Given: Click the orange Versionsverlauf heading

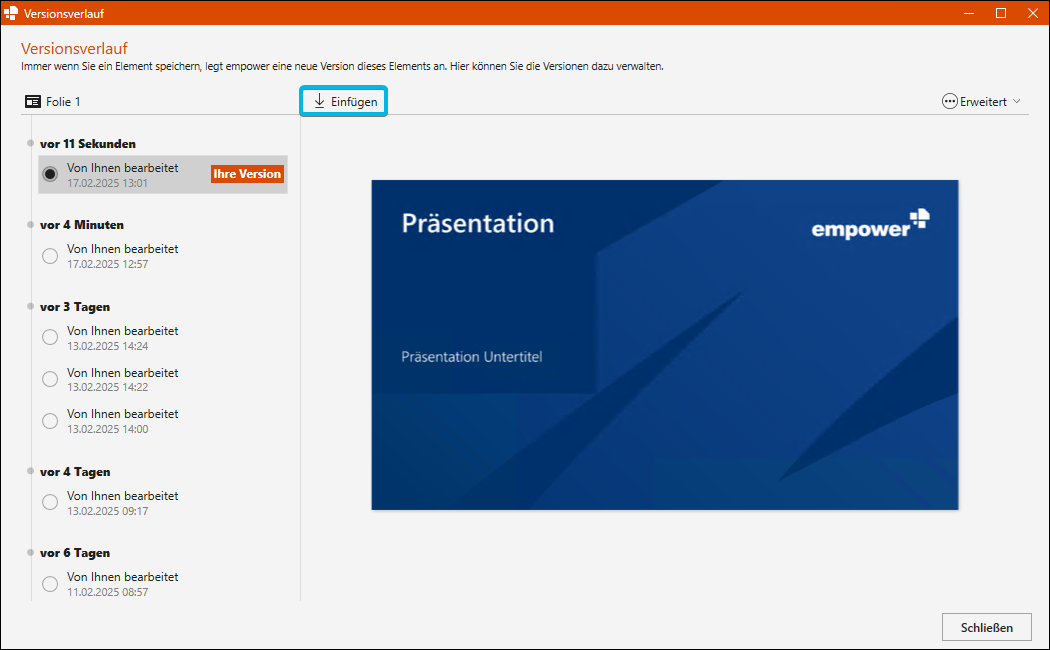Looking at the screenshot, I should click(74, 48).
